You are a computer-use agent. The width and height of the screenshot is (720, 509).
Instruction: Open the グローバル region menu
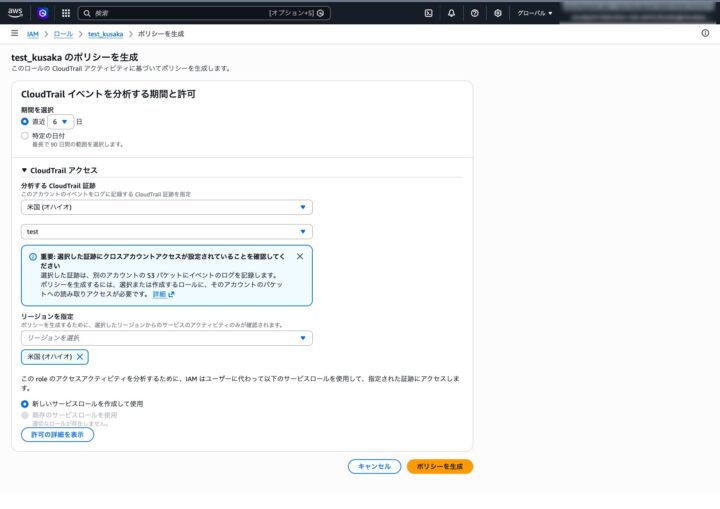[535, 13]
